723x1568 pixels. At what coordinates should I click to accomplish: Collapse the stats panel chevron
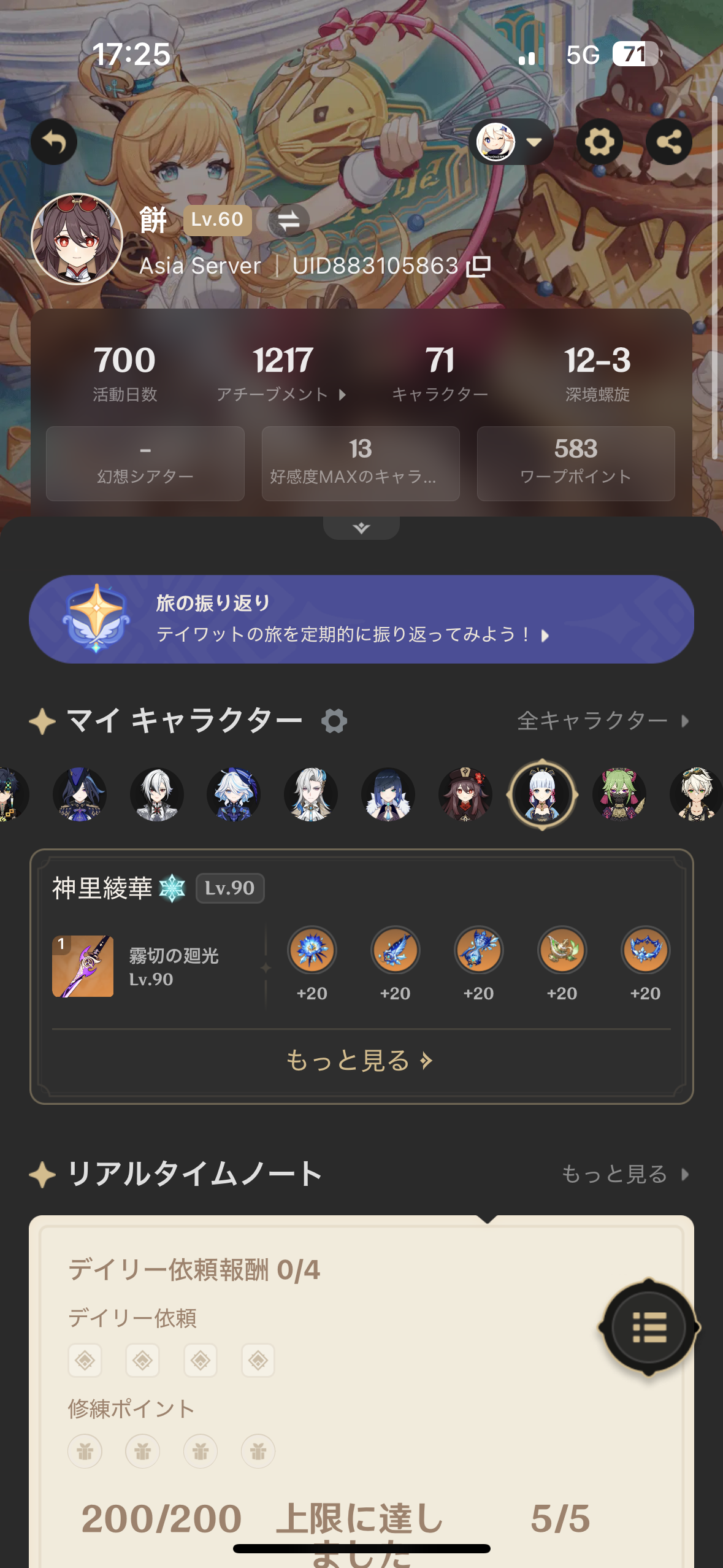coord(361,528)
